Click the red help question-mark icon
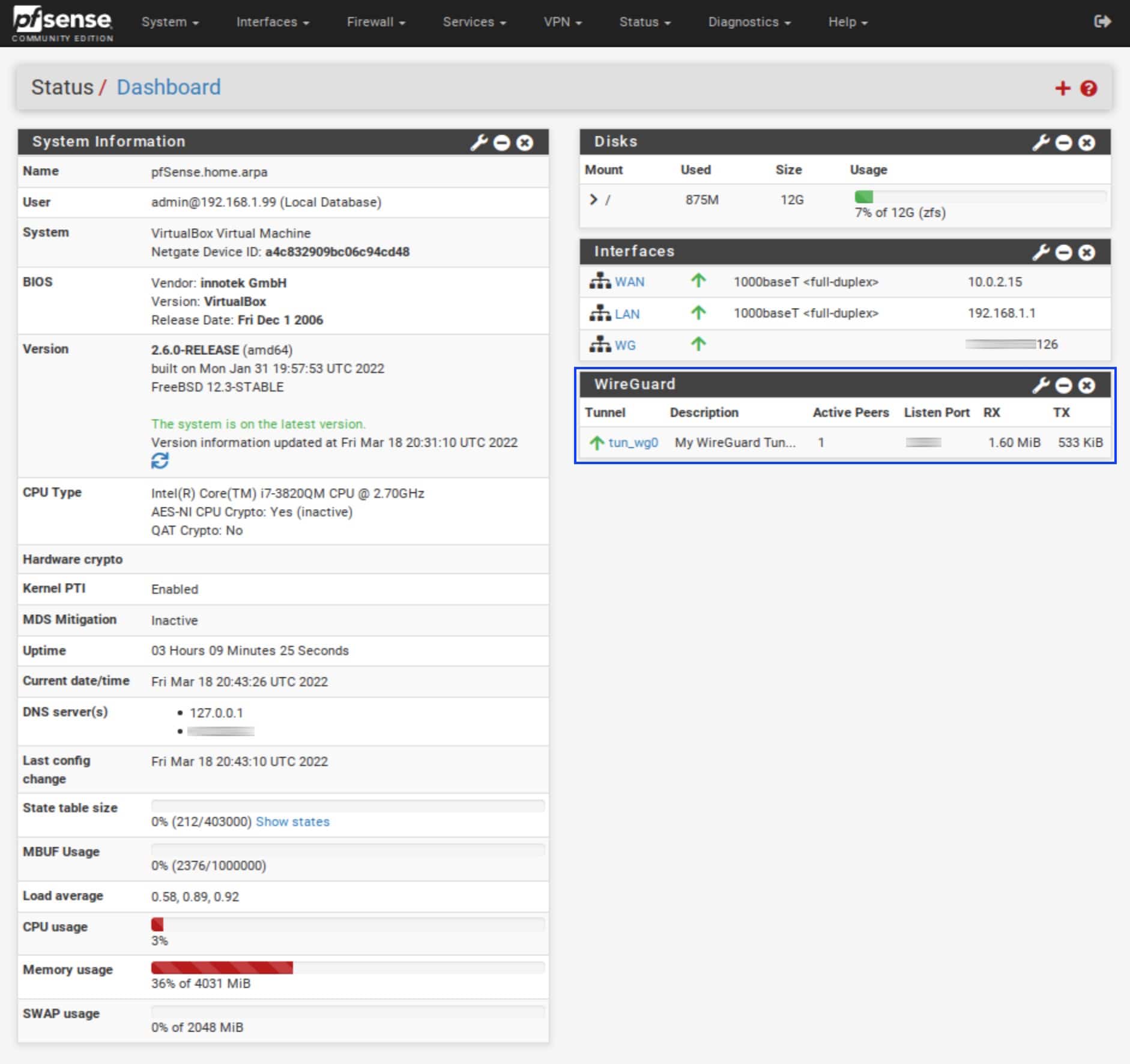The image size is (1130, 1064). (1089, 88)
